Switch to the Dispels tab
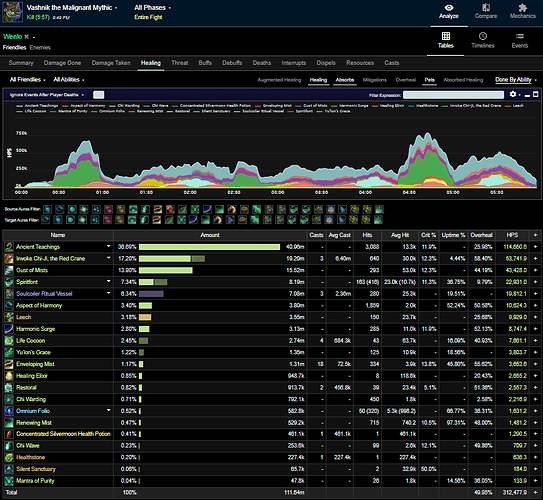This screenshot has height=500, width=543. coord(326,63)
